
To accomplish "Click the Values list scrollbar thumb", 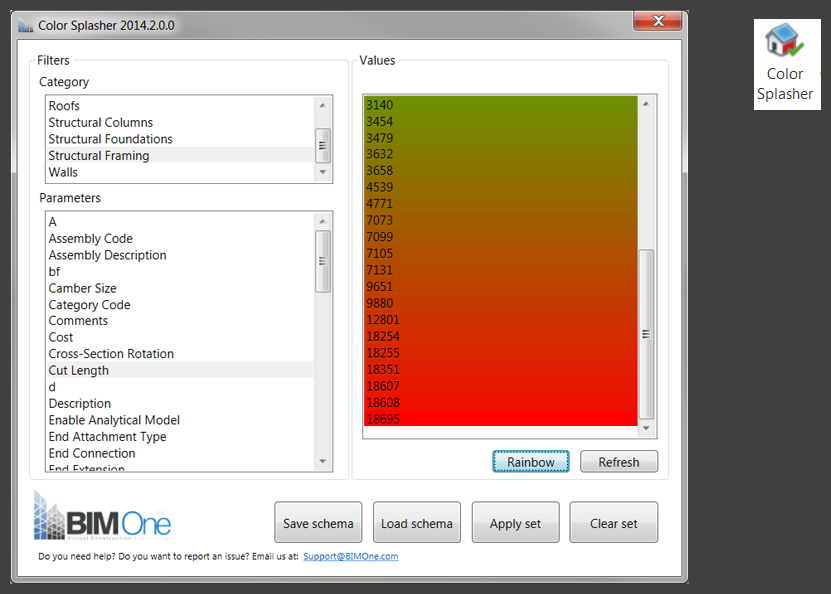I will (x=646, y=334).
